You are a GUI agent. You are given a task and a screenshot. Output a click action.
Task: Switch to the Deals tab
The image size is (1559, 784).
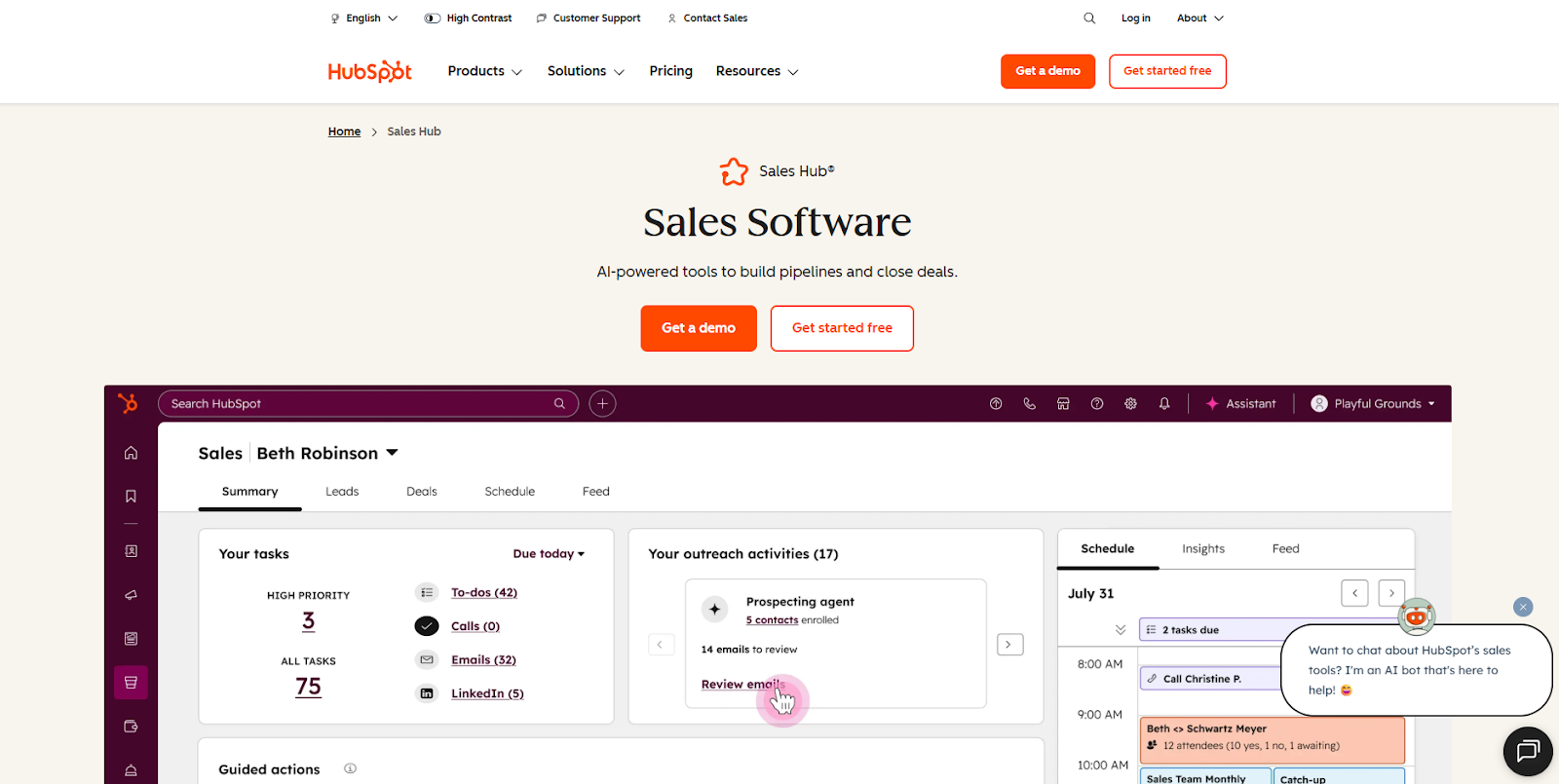422,492
